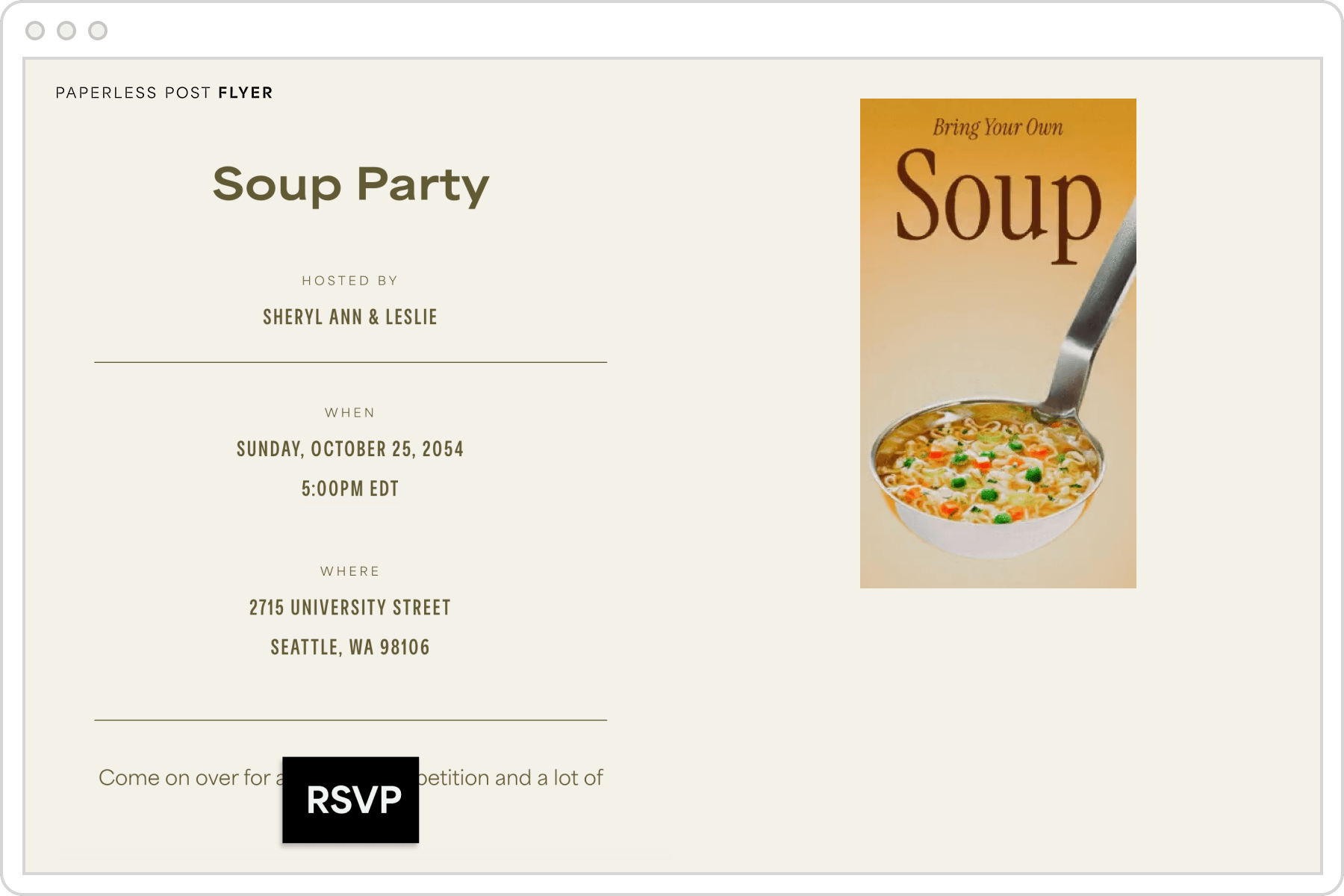The height and width of the screenshot is (896, 1344).
Task: Click the green browser zoom button
Action: pyautogui.click(x=96, y=31)
